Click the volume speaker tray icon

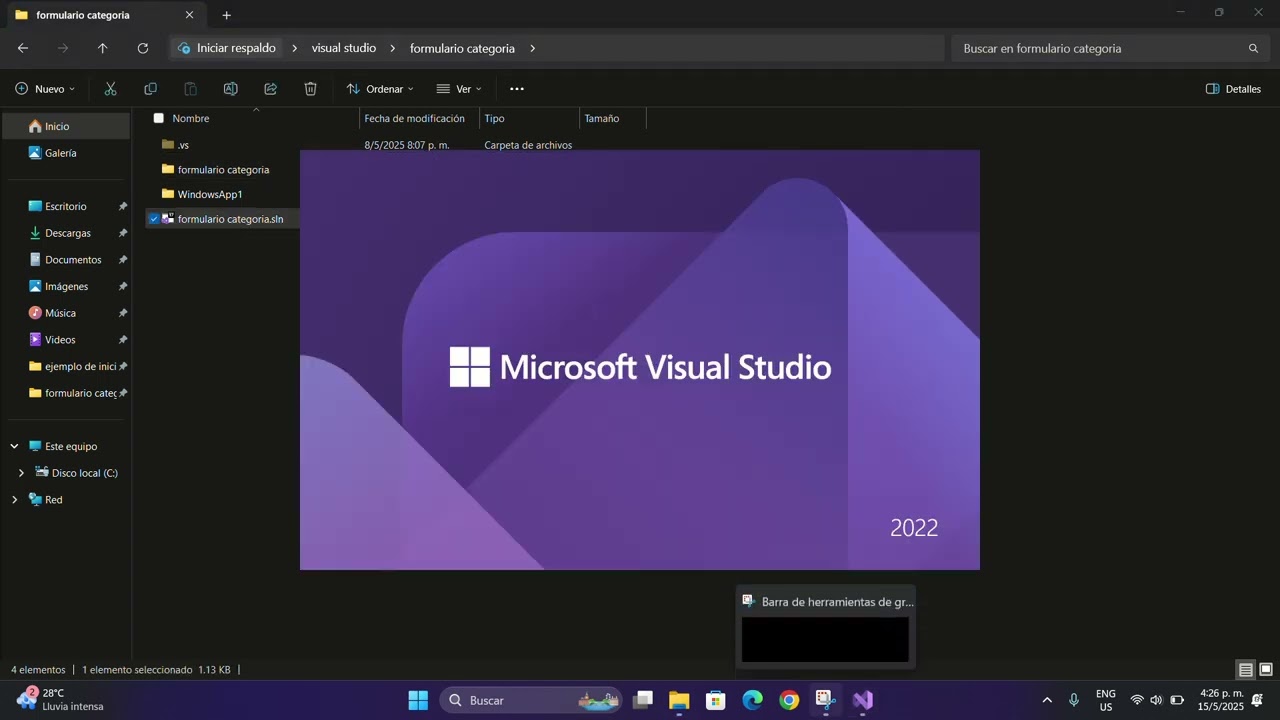click(x=1156, y=700)
